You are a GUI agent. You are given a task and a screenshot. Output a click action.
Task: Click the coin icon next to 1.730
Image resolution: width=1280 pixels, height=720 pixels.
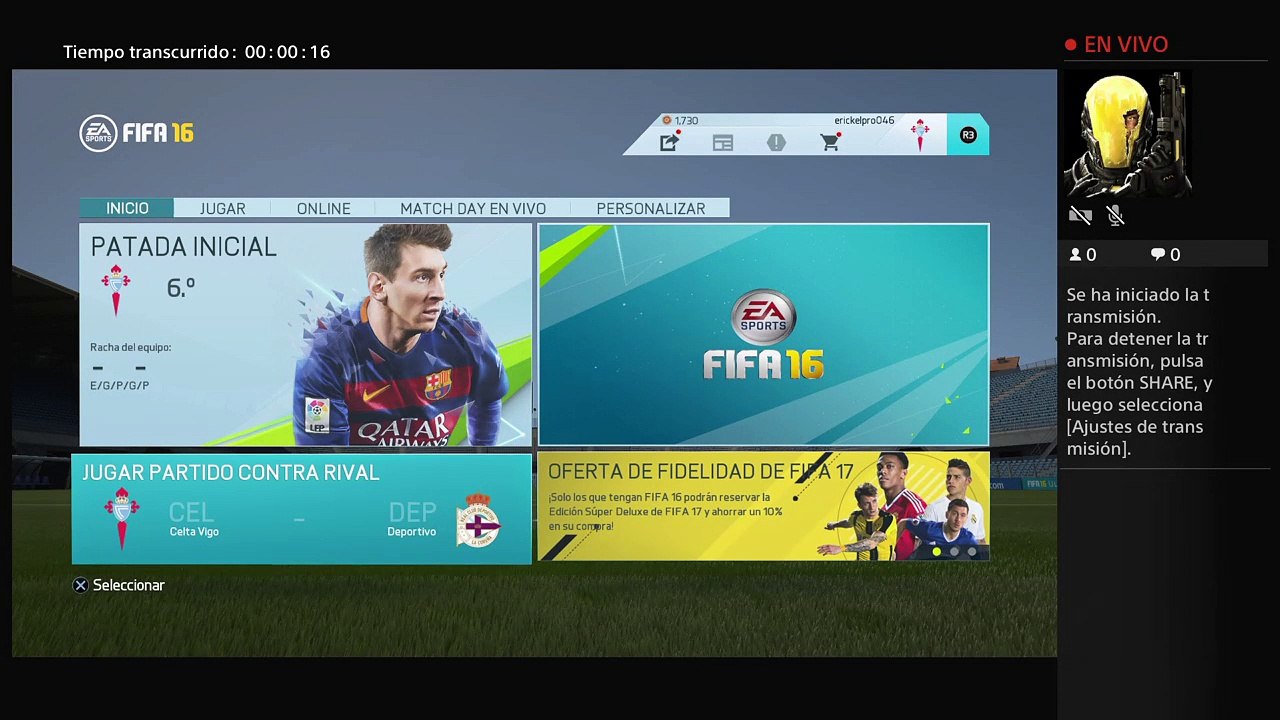(667, 120)
